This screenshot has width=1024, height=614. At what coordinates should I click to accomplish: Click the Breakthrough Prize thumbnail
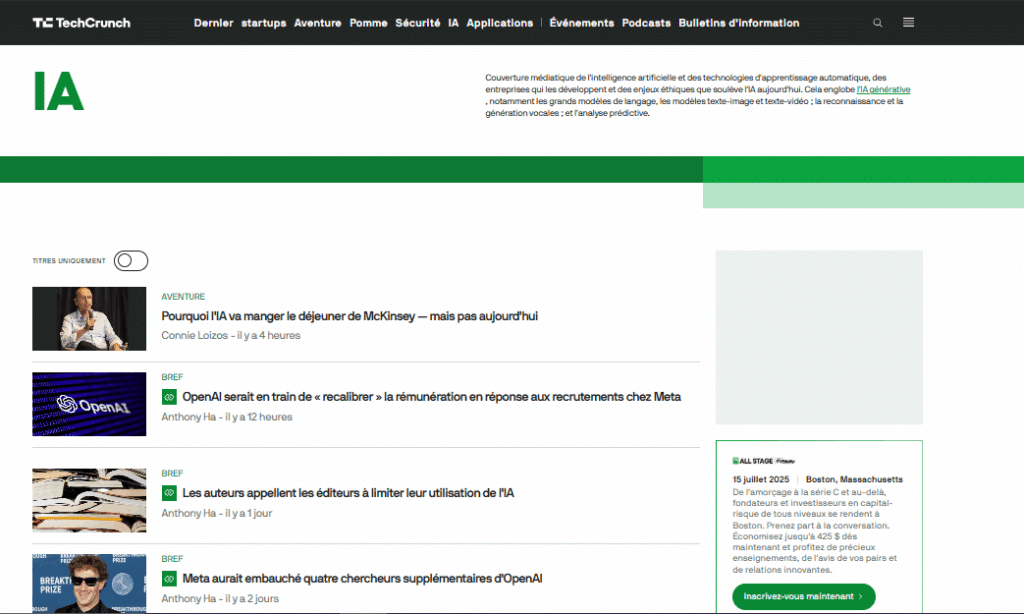point(89,583)
